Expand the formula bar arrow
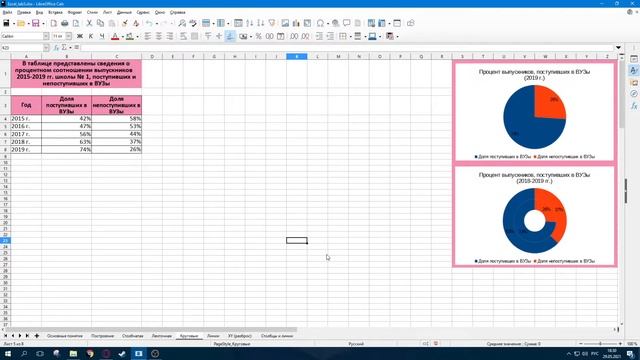This screenshot has width=640, height=360. (618, 48)
